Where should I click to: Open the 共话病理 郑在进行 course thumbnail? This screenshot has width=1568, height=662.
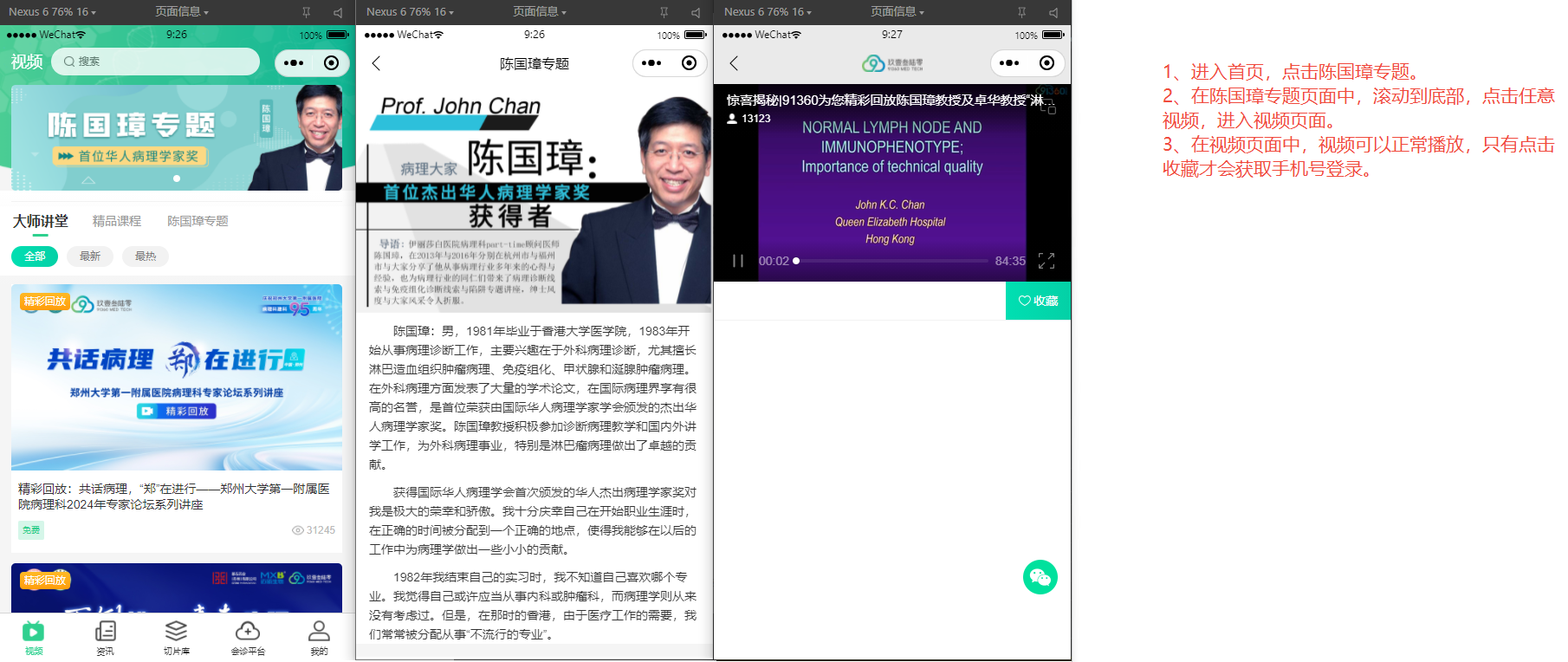tap(177, 377)
